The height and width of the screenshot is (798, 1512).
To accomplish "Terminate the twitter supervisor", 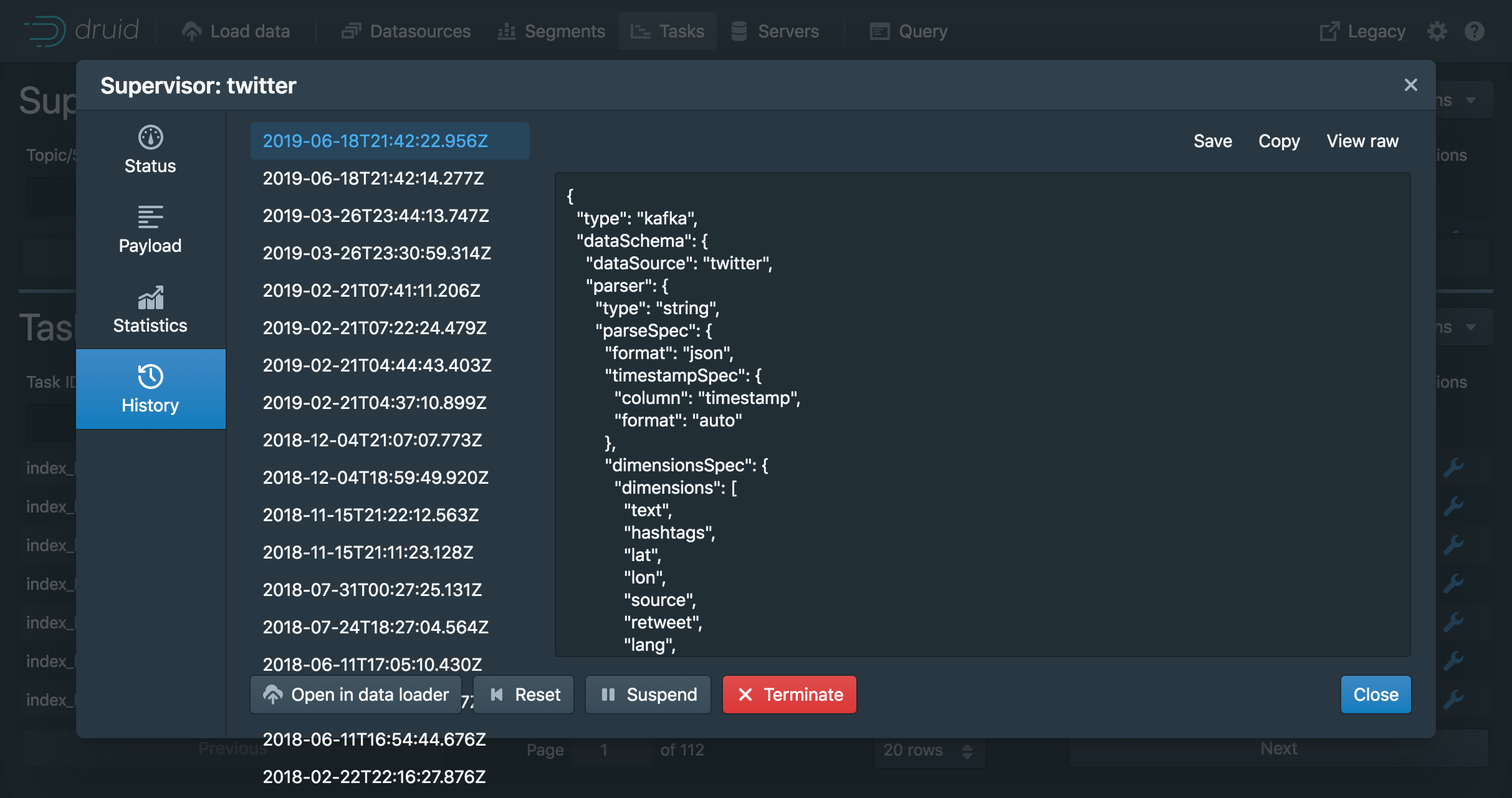I will point(790,695).
